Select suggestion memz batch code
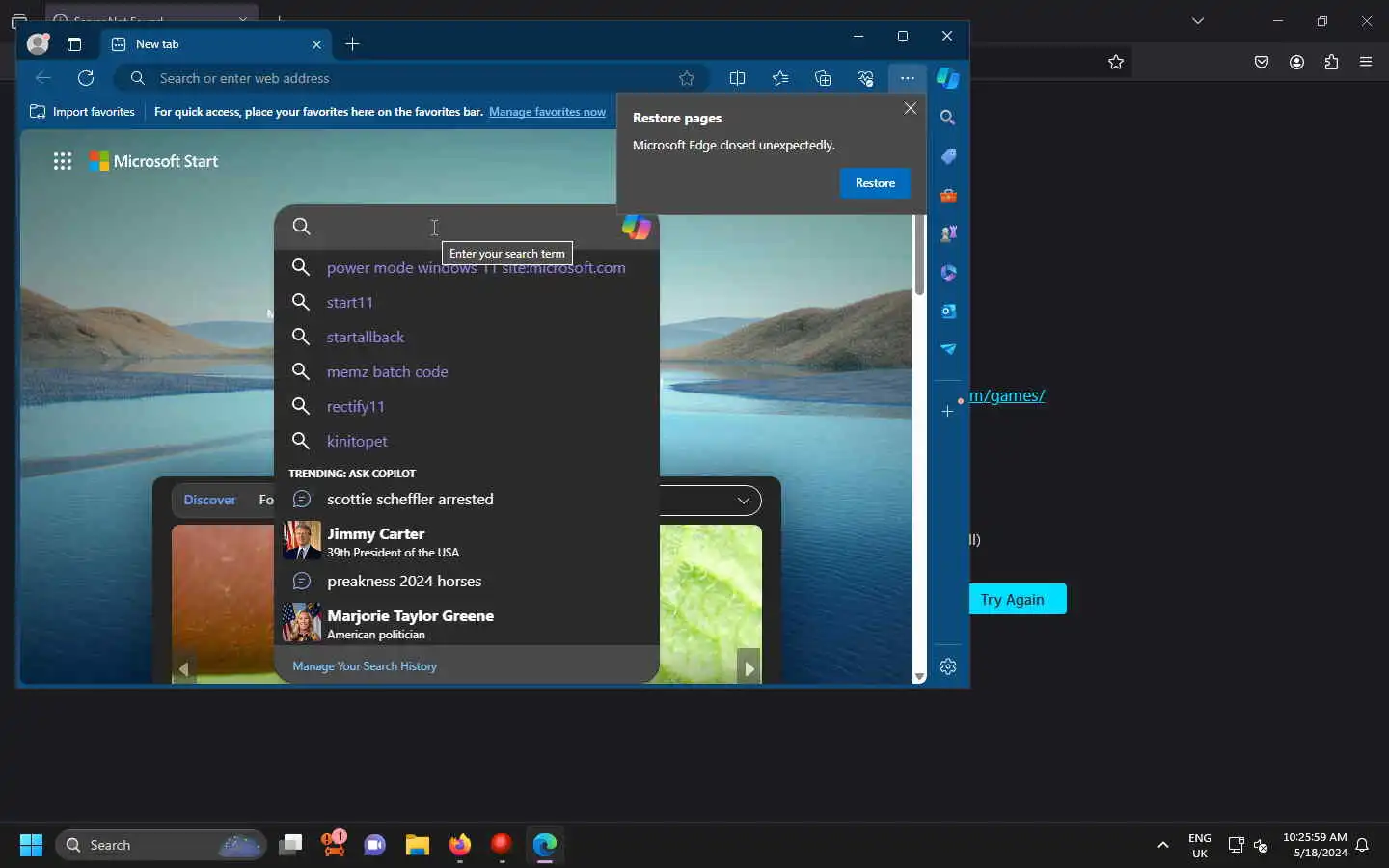 point(467,372)
